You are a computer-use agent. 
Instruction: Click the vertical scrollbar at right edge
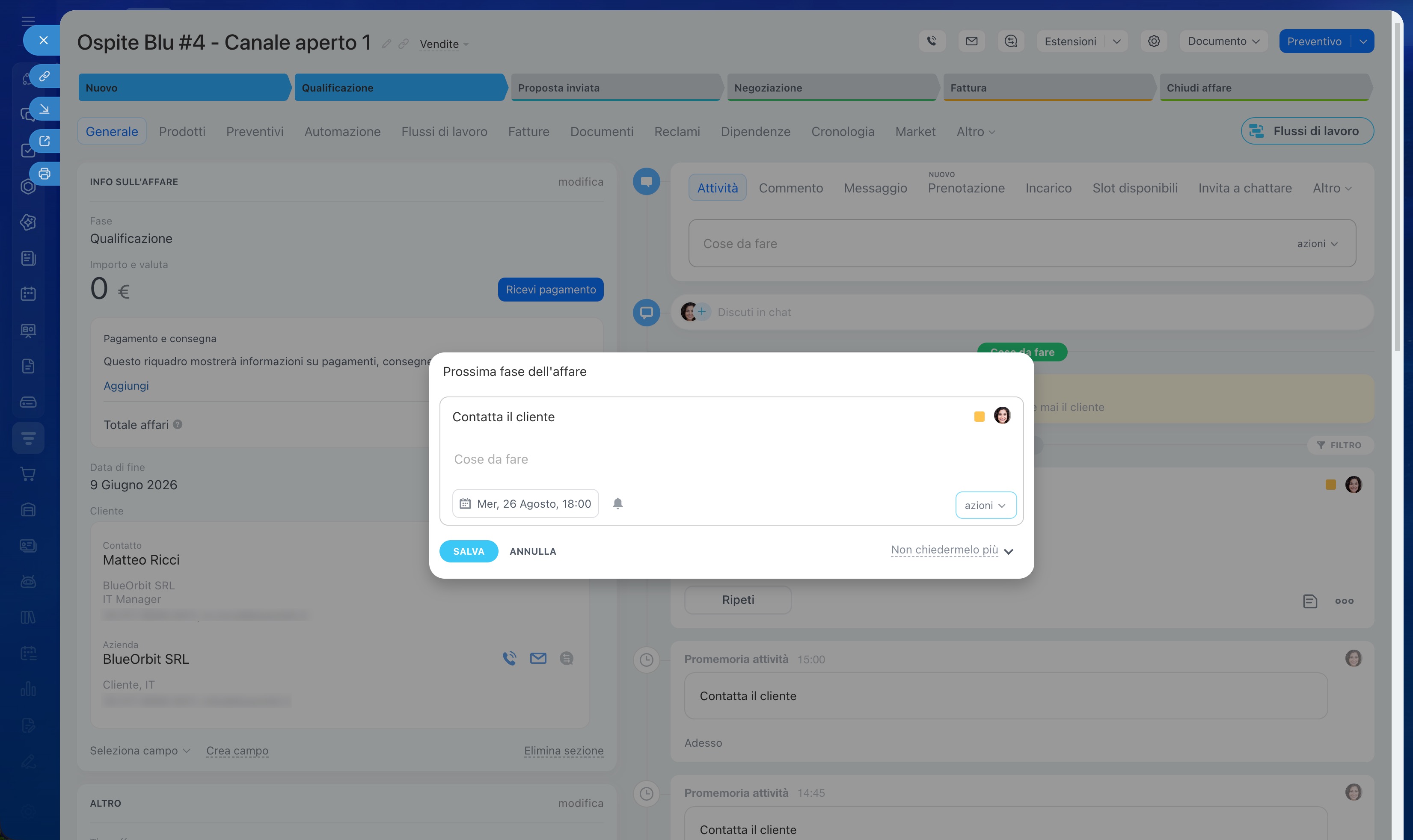coord(1397,187)
